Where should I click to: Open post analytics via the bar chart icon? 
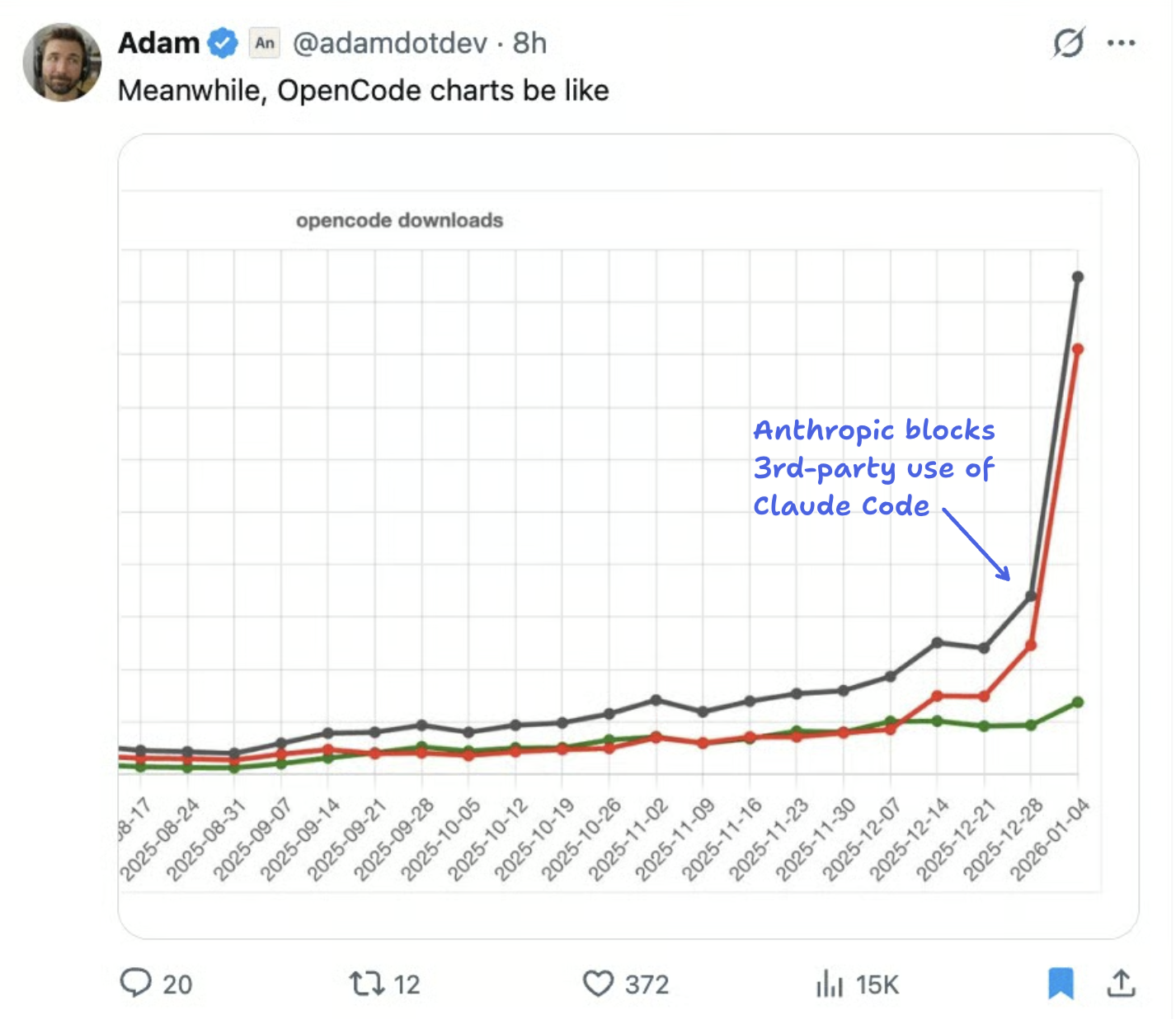[x=829, y=984]
